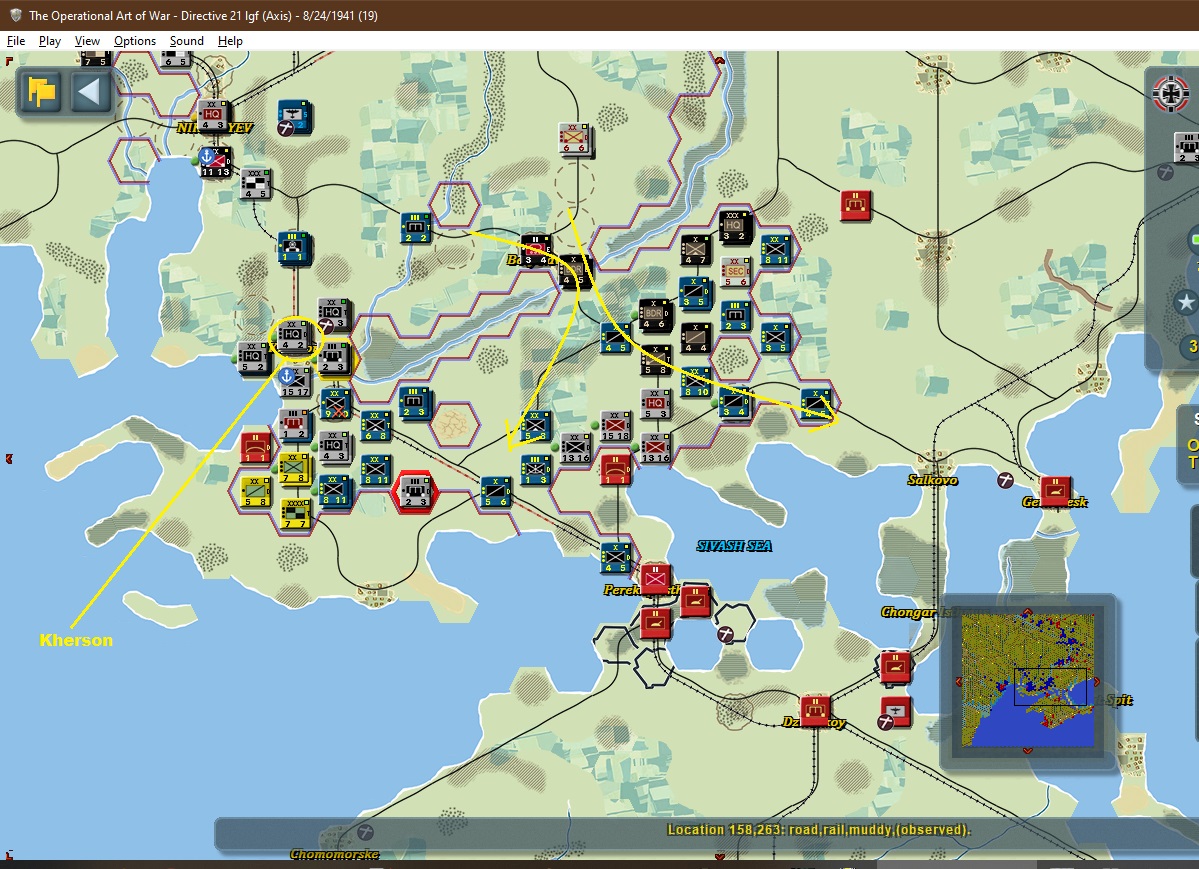The width and height of the screenshot is (1199, 869).
Task: Click the Salkovo town label
Action: [932, 480]
